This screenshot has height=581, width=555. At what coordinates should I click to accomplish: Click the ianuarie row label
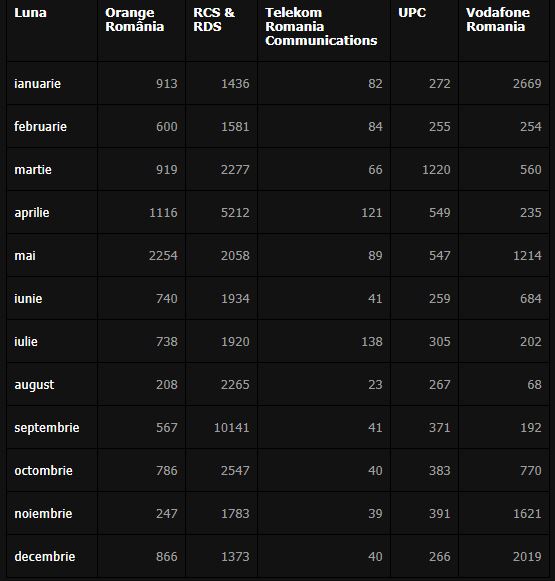coord(37,84)
